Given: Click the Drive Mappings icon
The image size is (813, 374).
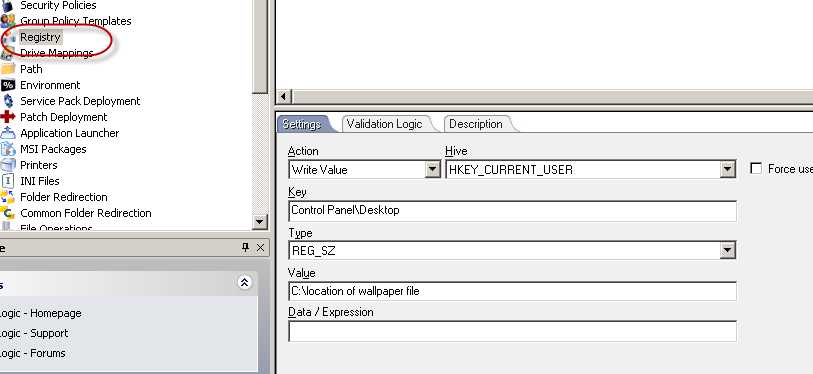Looking at the screenshot, I should 7,53.
